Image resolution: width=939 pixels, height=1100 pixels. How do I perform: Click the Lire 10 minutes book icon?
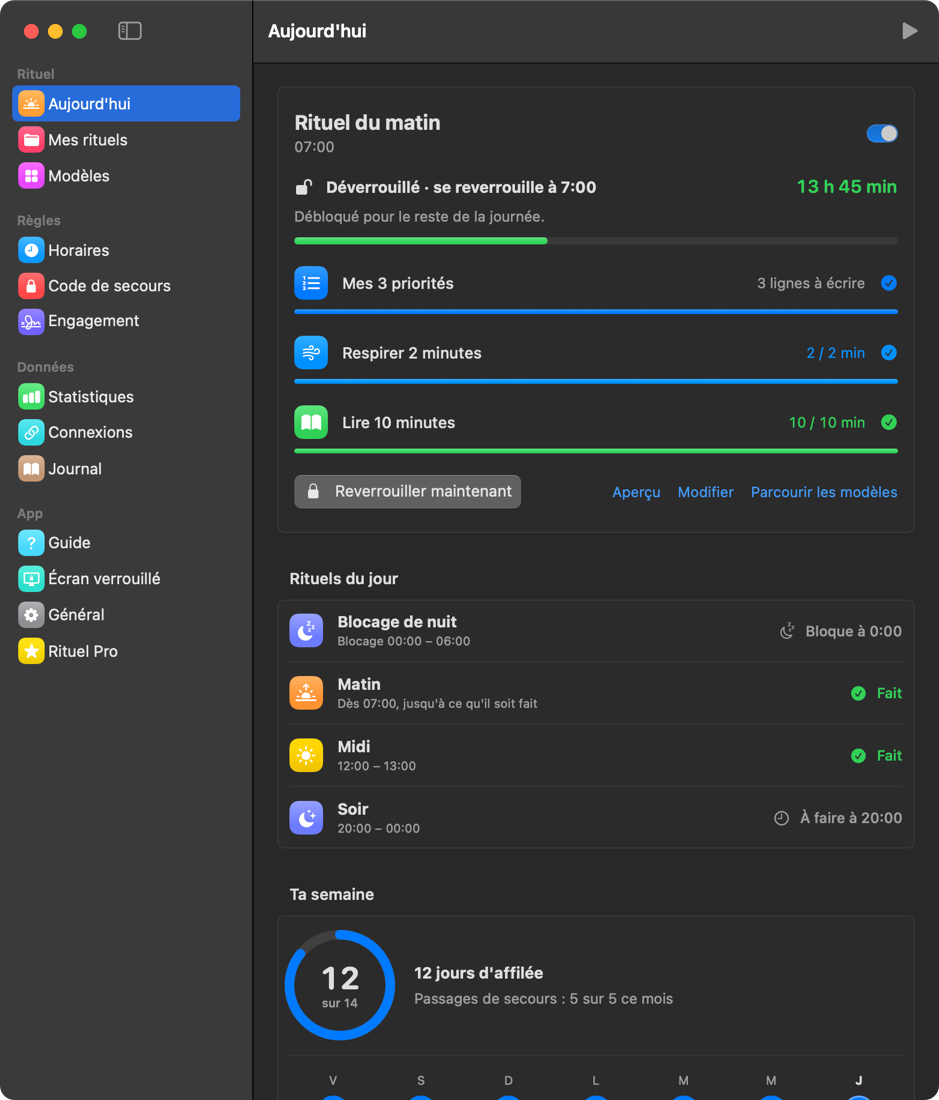pyautogui.click(x=311, y=422)
